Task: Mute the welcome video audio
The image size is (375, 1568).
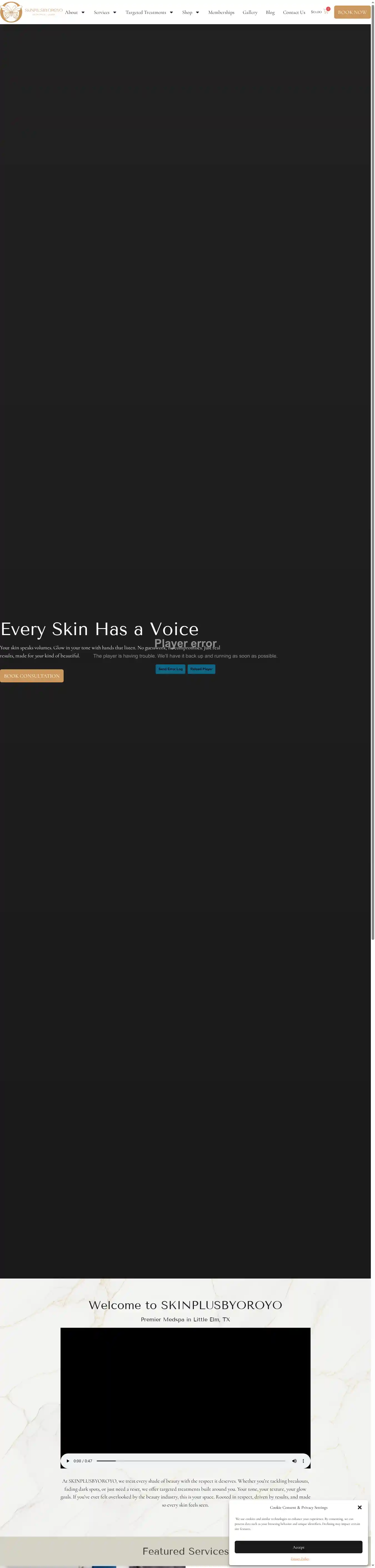Action: (x=294, y=1461)
